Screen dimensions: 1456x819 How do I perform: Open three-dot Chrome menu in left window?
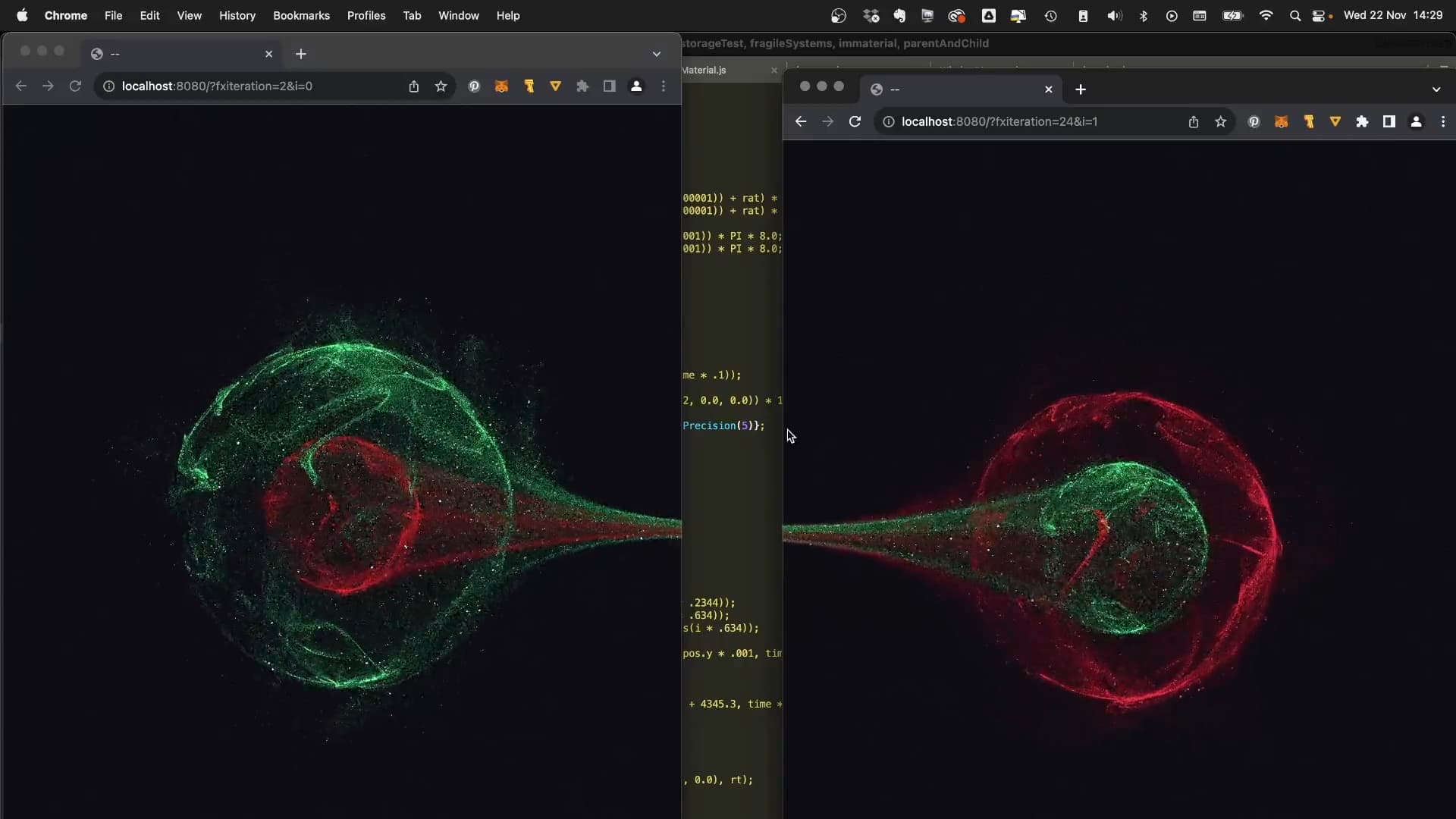(664, 86)
